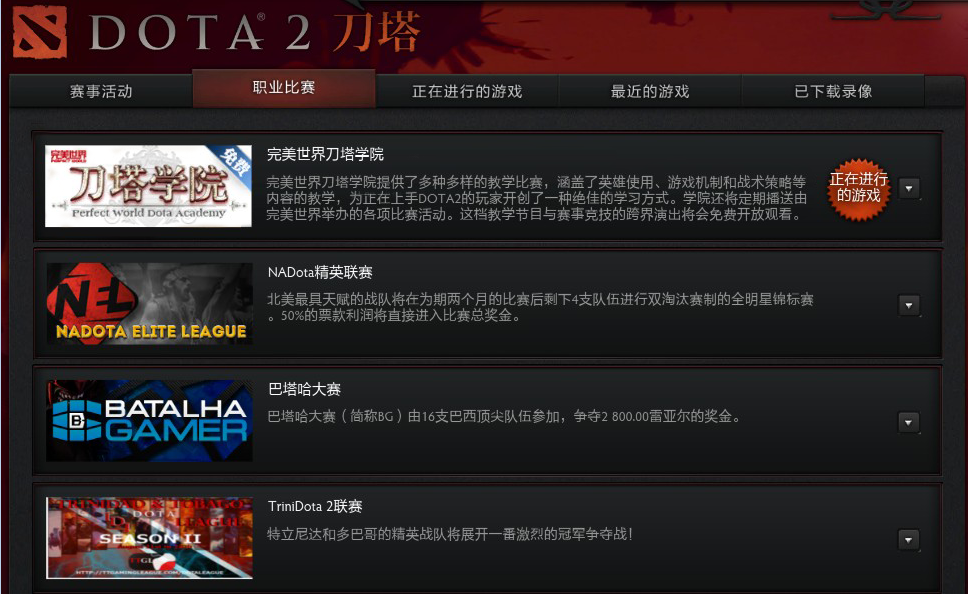The height and width of the screenshot is (594, 968).
Task: Open the TriniDota 2联赛 title link
Action: (315, 506)
